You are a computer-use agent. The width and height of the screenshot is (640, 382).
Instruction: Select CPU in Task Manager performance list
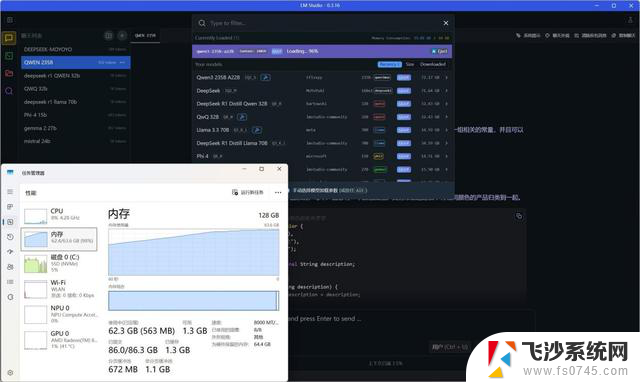[x=59, y=215]
